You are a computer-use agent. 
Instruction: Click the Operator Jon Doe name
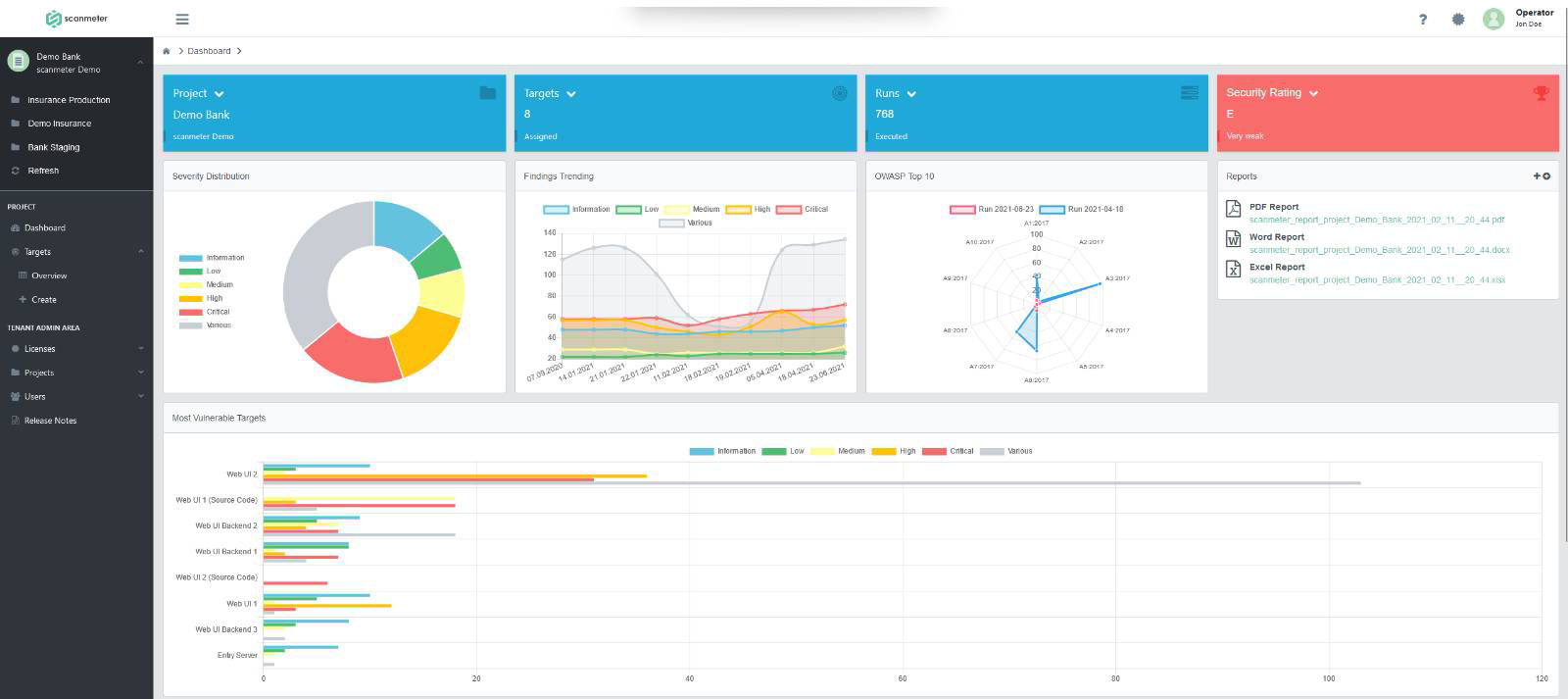(1534, 18)
